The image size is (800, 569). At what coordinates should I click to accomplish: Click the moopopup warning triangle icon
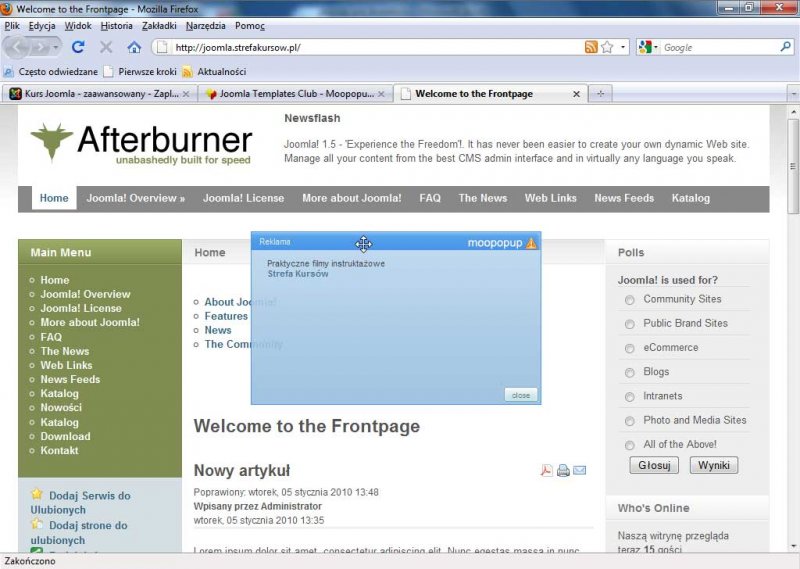coord(532,243)
